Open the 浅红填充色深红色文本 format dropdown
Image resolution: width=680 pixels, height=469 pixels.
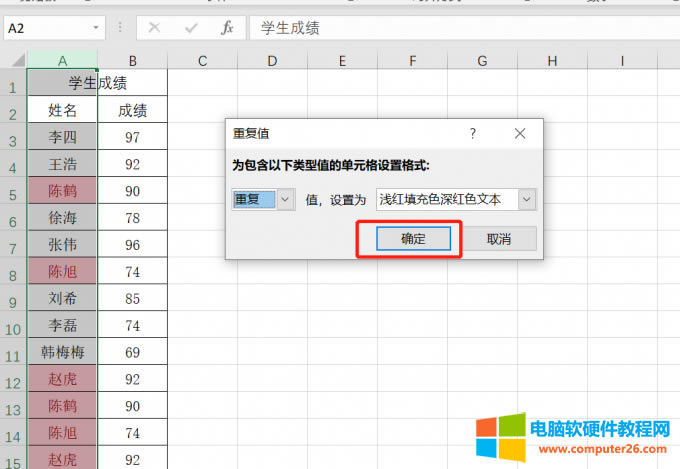pos(527,199)
